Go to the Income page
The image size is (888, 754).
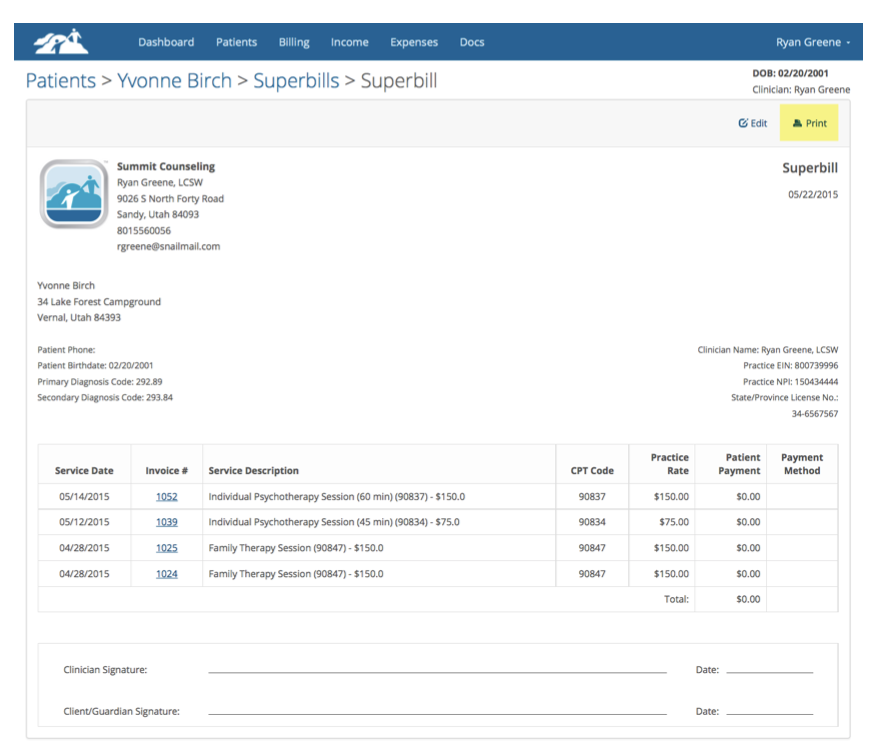[x=349, y=42]
